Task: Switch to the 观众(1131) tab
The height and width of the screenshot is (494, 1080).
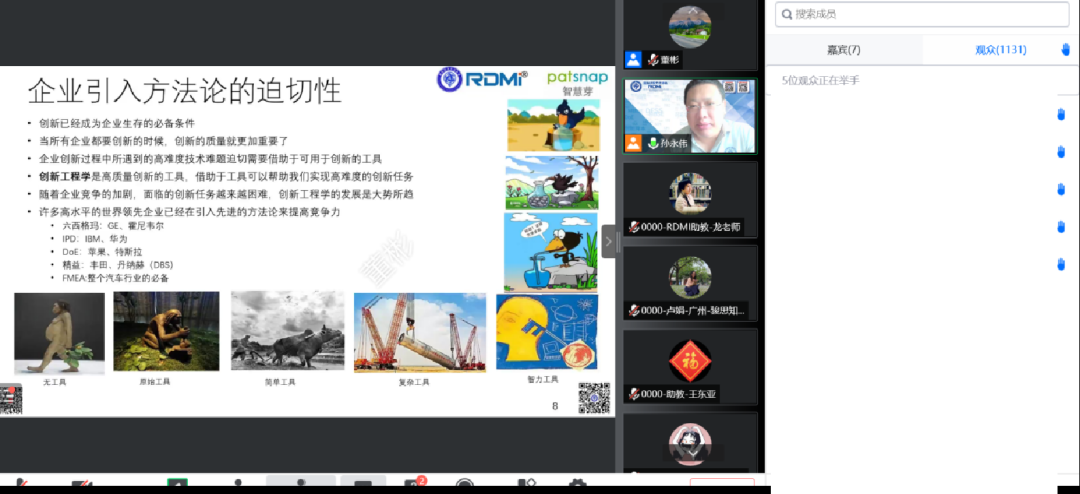Action: point(1001,49)
